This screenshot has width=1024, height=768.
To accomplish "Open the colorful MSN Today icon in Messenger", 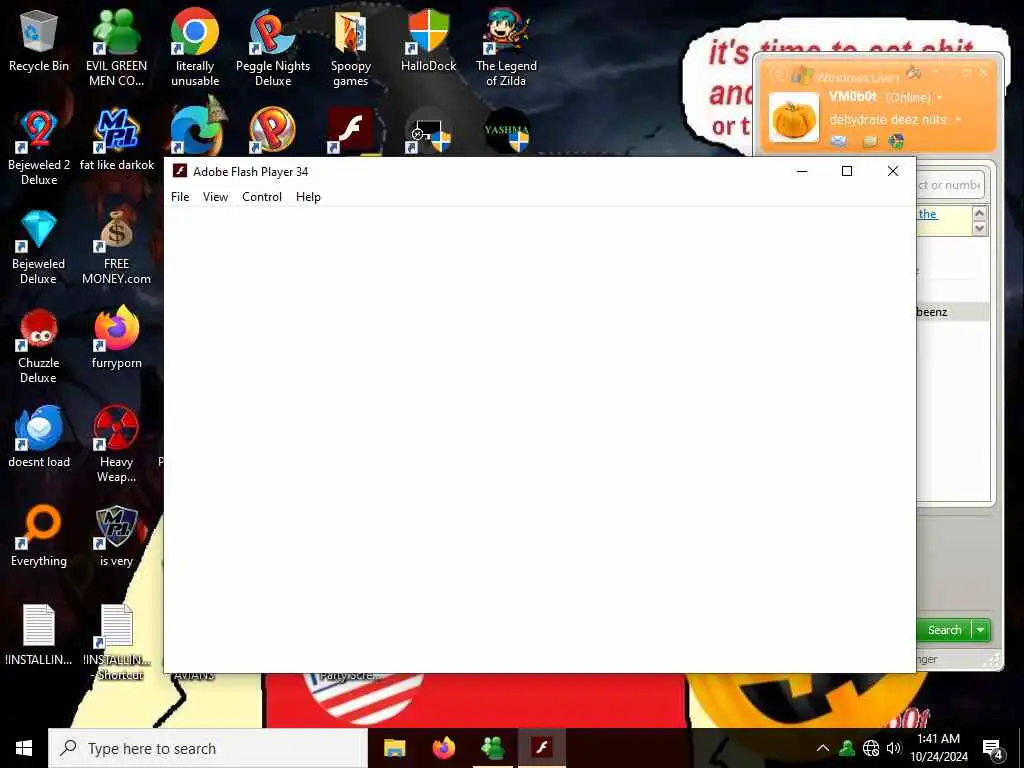I will [x=897, y=141].
